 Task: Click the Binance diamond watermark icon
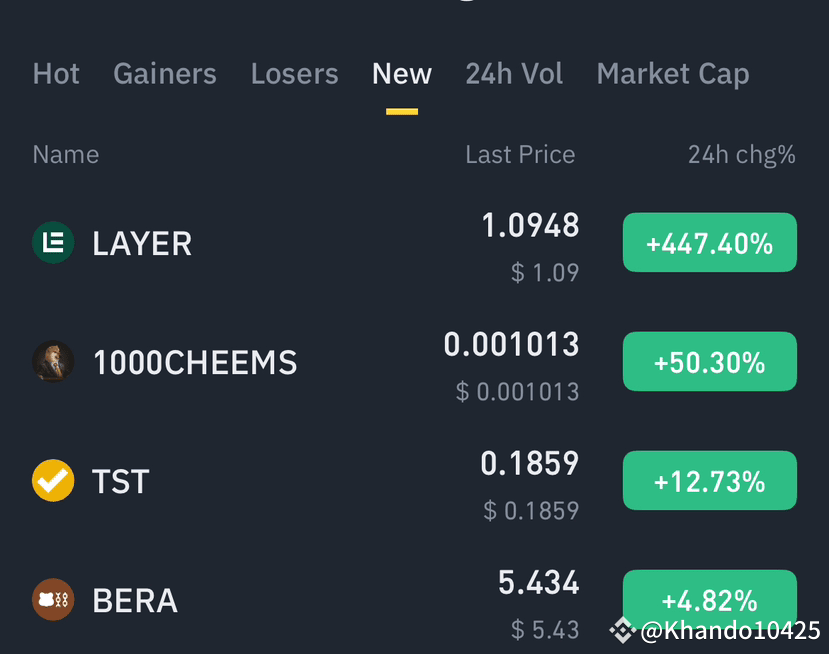pyautogui.click(x=623, y=629)
